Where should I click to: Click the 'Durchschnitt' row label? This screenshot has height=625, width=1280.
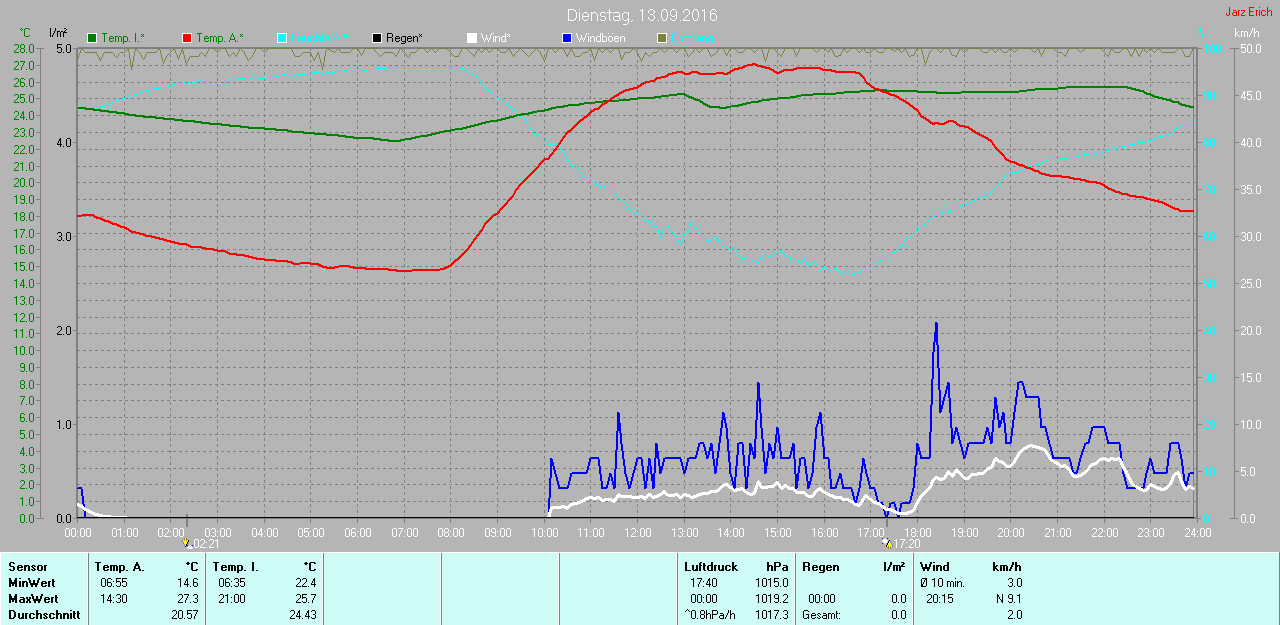(x=44, y=615)
